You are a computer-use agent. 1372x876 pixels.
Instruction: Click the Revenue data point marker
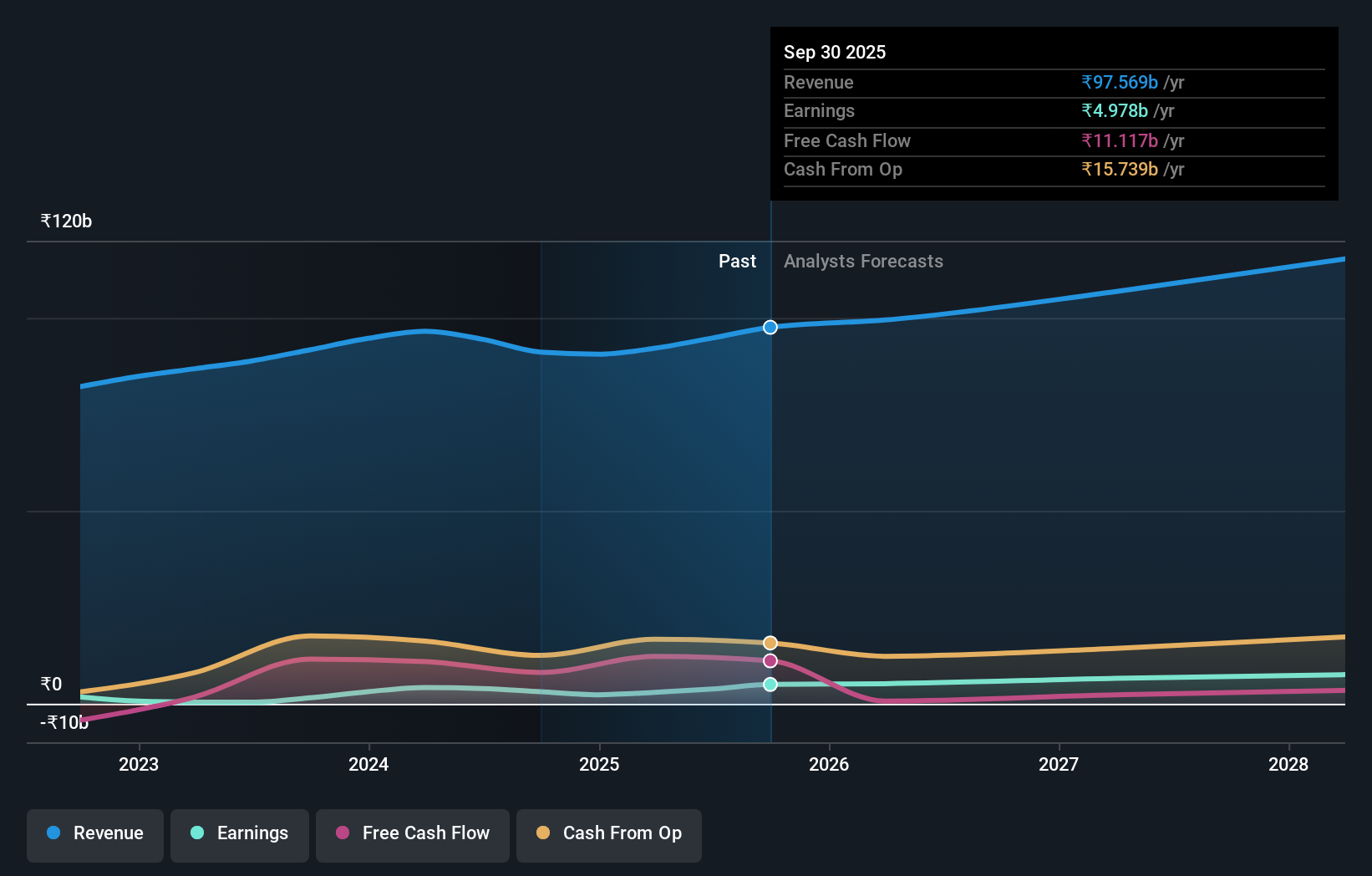(x=770, y=327)
